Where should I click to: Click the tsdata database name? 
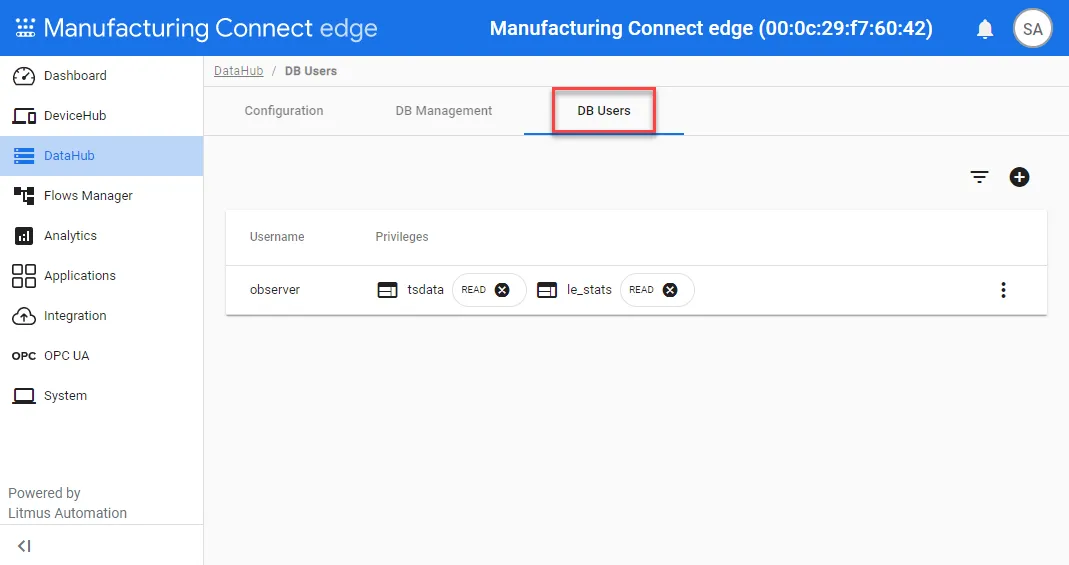[x=425, y=290]
